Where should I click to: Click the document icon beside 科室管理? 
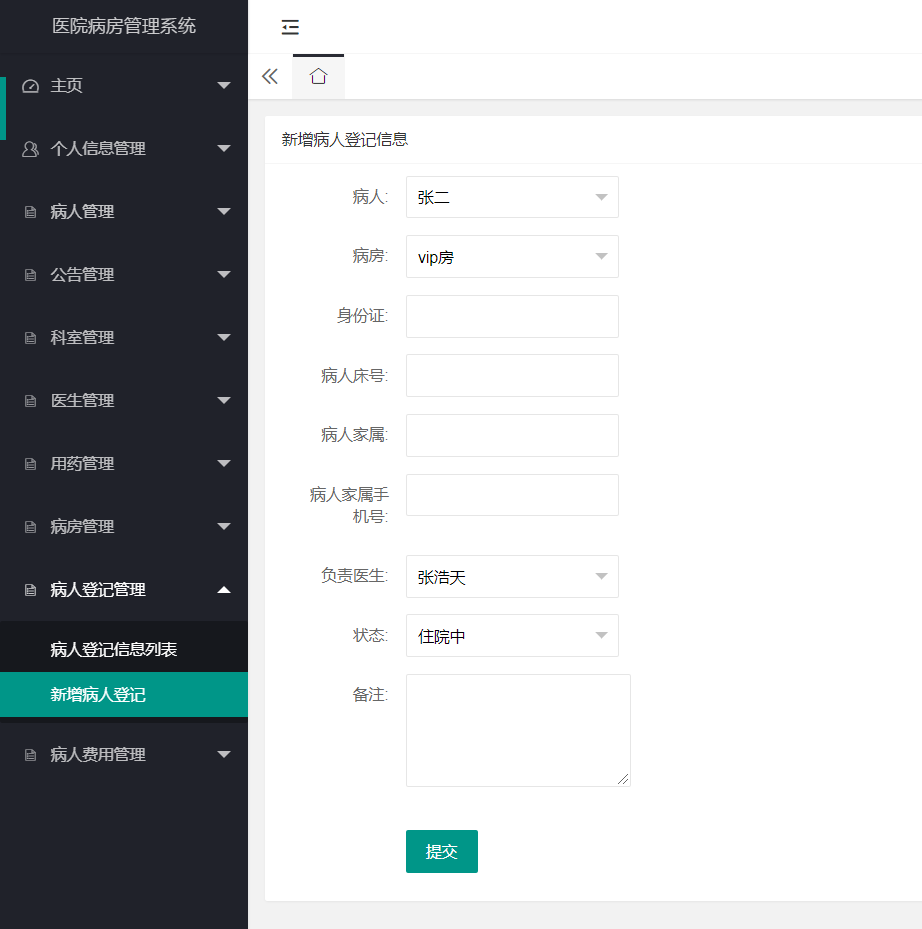coord(30,338)
